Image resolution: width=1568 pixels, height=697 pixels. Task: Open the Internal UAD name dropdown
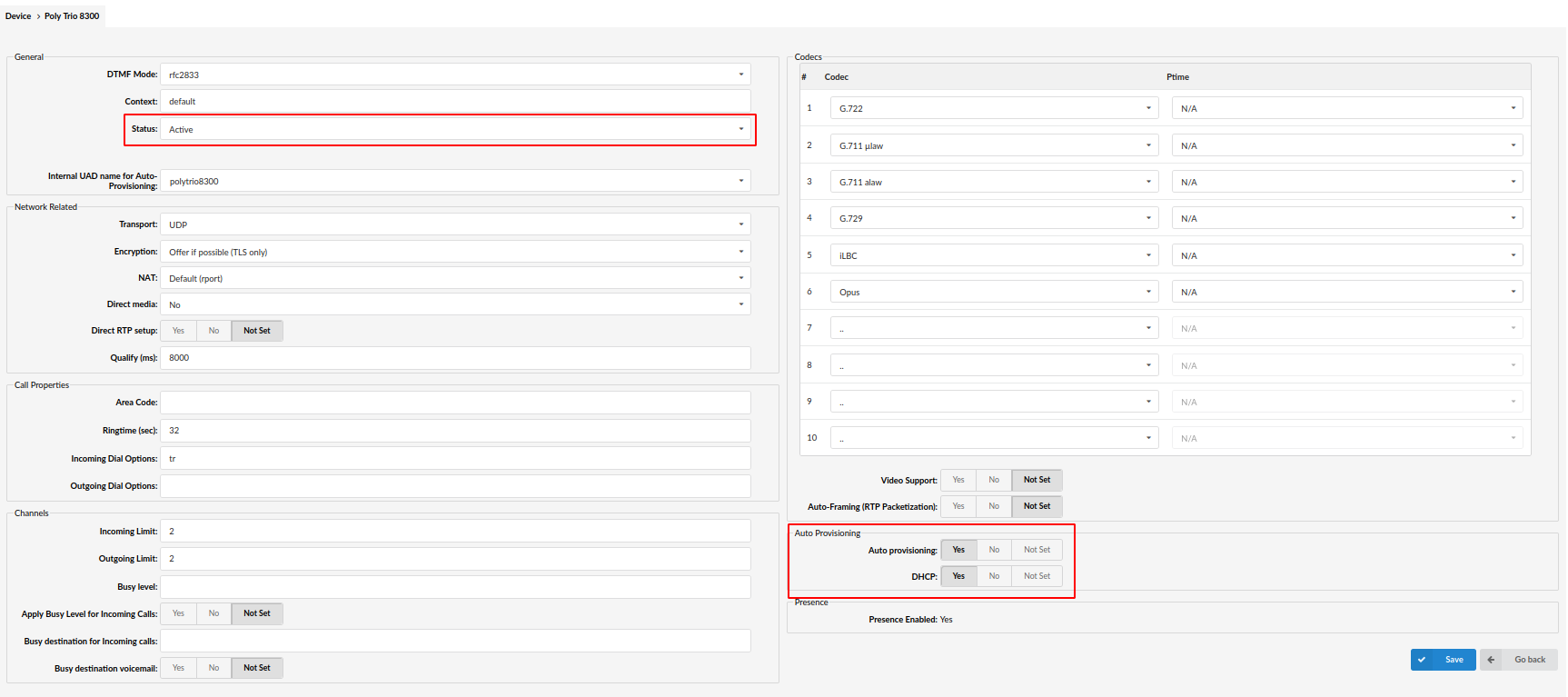455,181
